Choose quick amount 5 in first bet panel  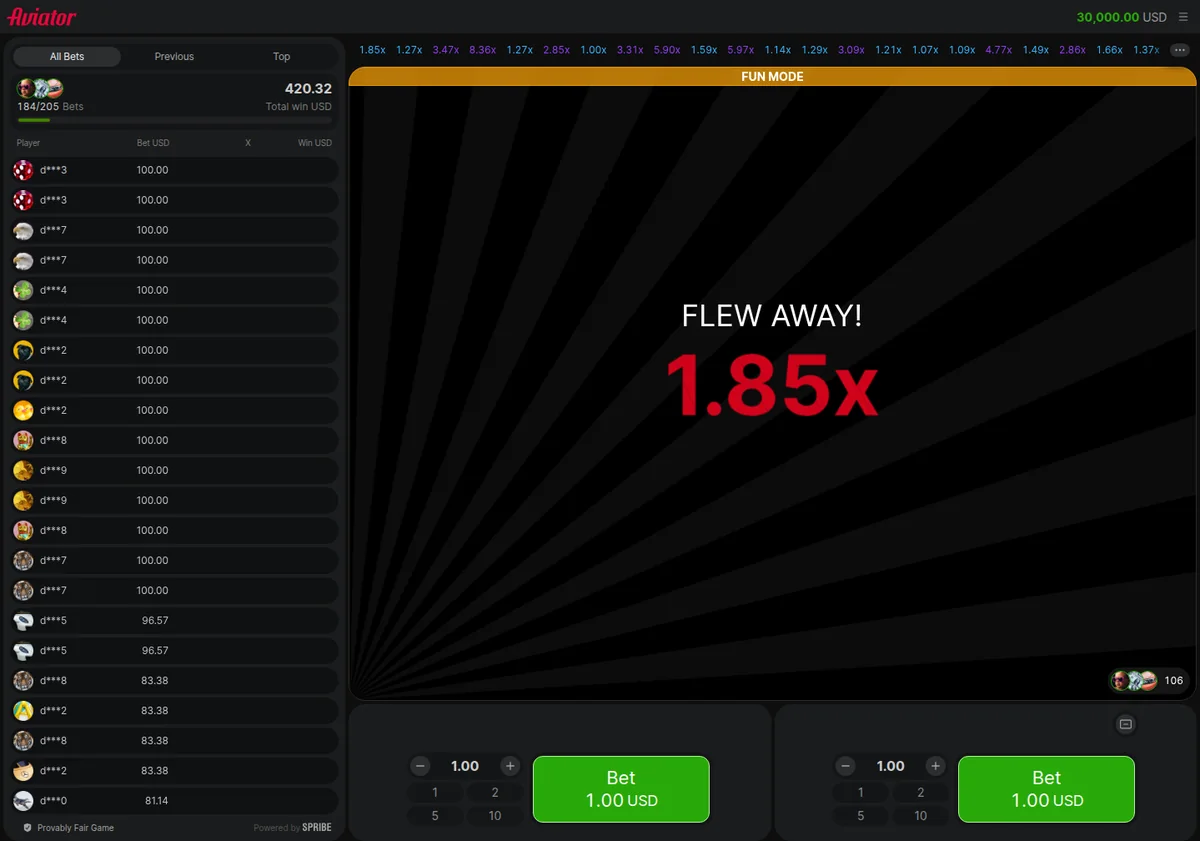[435, 816]
